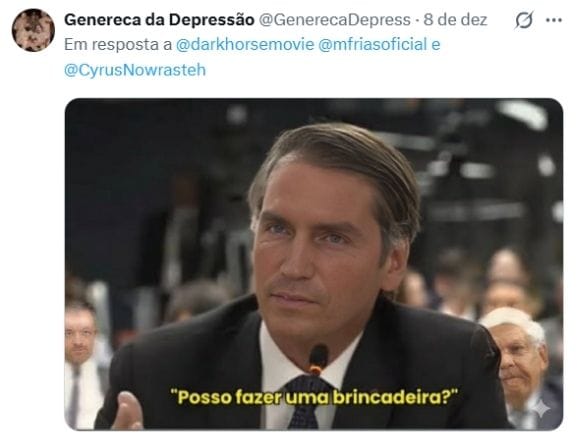Screen dimensions: 585x441
Task: Click the raised hand at image bottom
Action: tap(128, 410)
